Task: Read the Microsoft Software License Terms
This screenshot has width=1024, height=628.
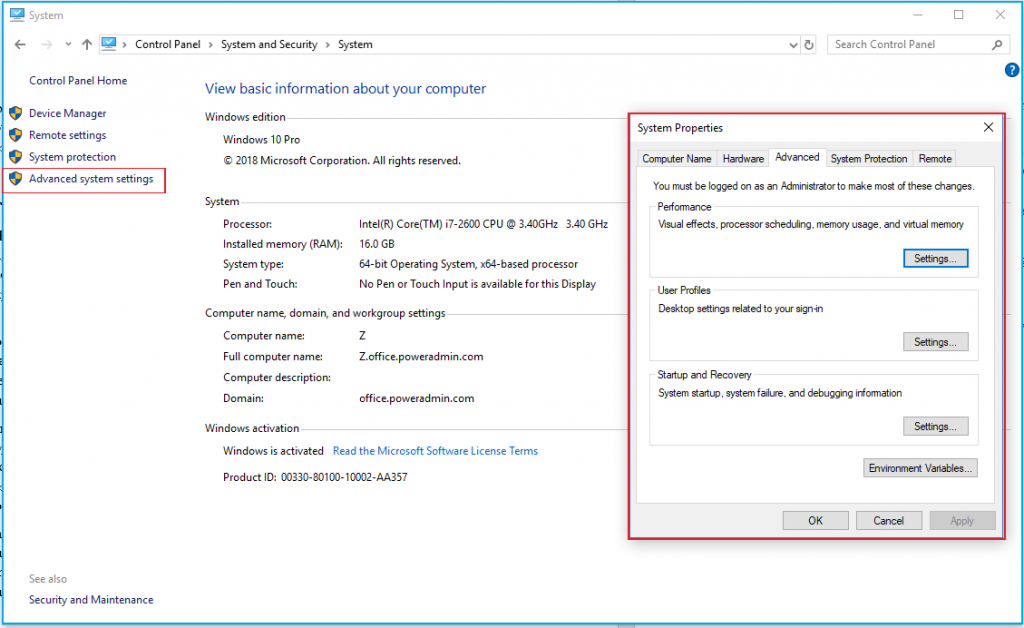Action: click(x=435, y=451)
